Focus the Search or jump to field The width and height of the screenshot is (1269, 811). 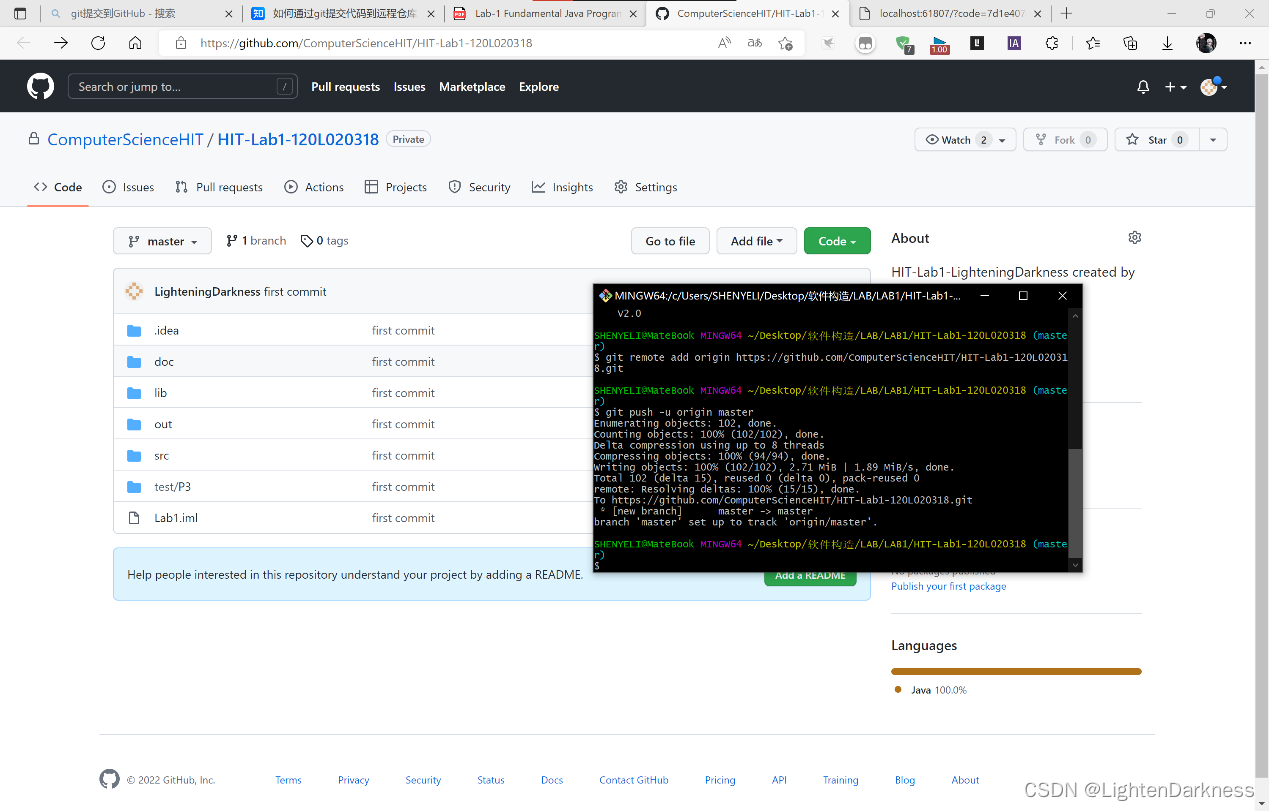pyautogui.click(x=183, y=87)
